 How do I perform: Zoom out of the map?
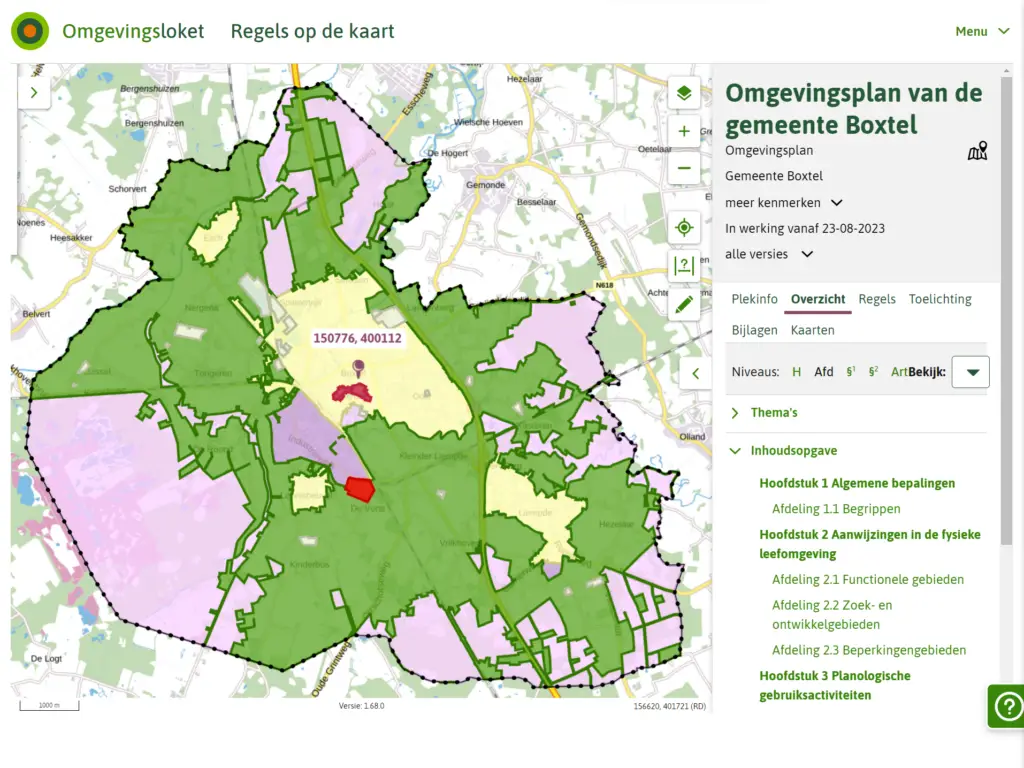coord(684,168)
